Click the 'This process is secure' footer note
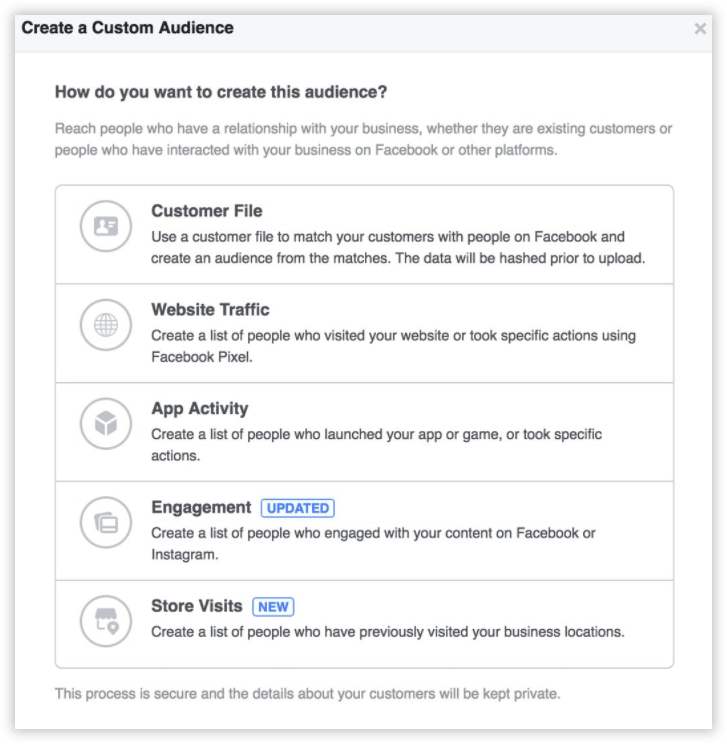Screen dimensions: 727x744 click(308, 694)
